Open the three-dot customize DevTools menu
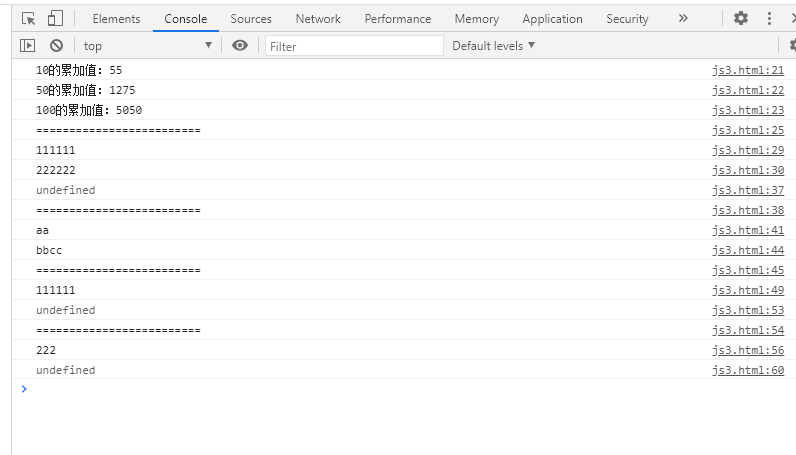 [x=769, y=19]
